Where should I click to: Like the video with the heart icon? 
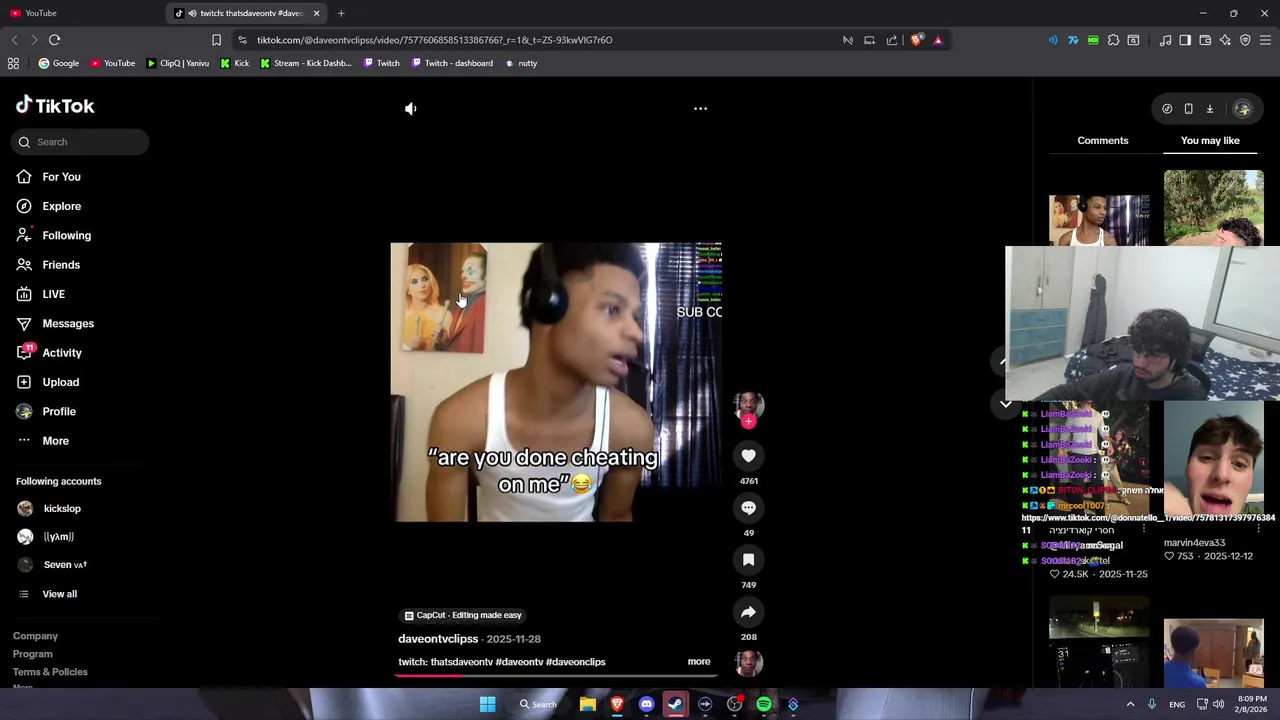coord(748,456)
